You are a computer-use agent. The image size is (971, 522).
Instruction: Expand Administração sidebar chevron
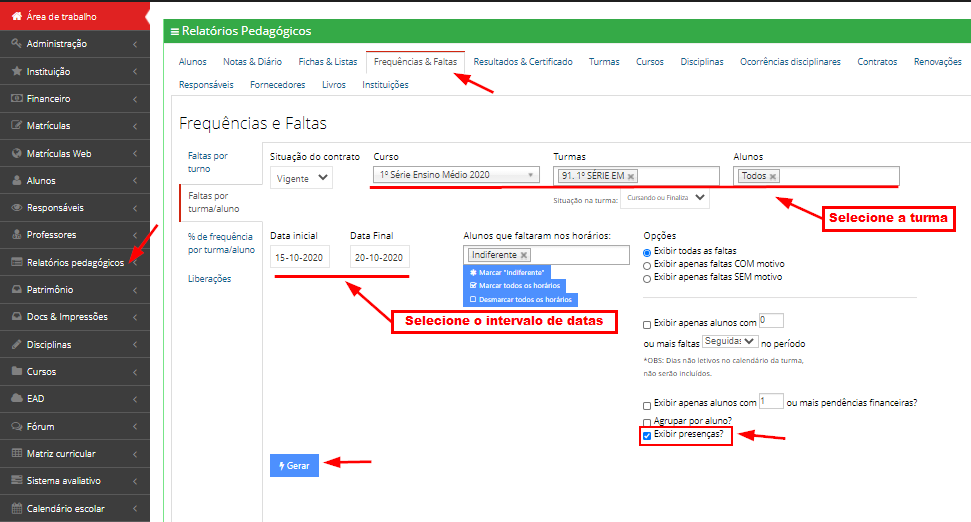135,44
